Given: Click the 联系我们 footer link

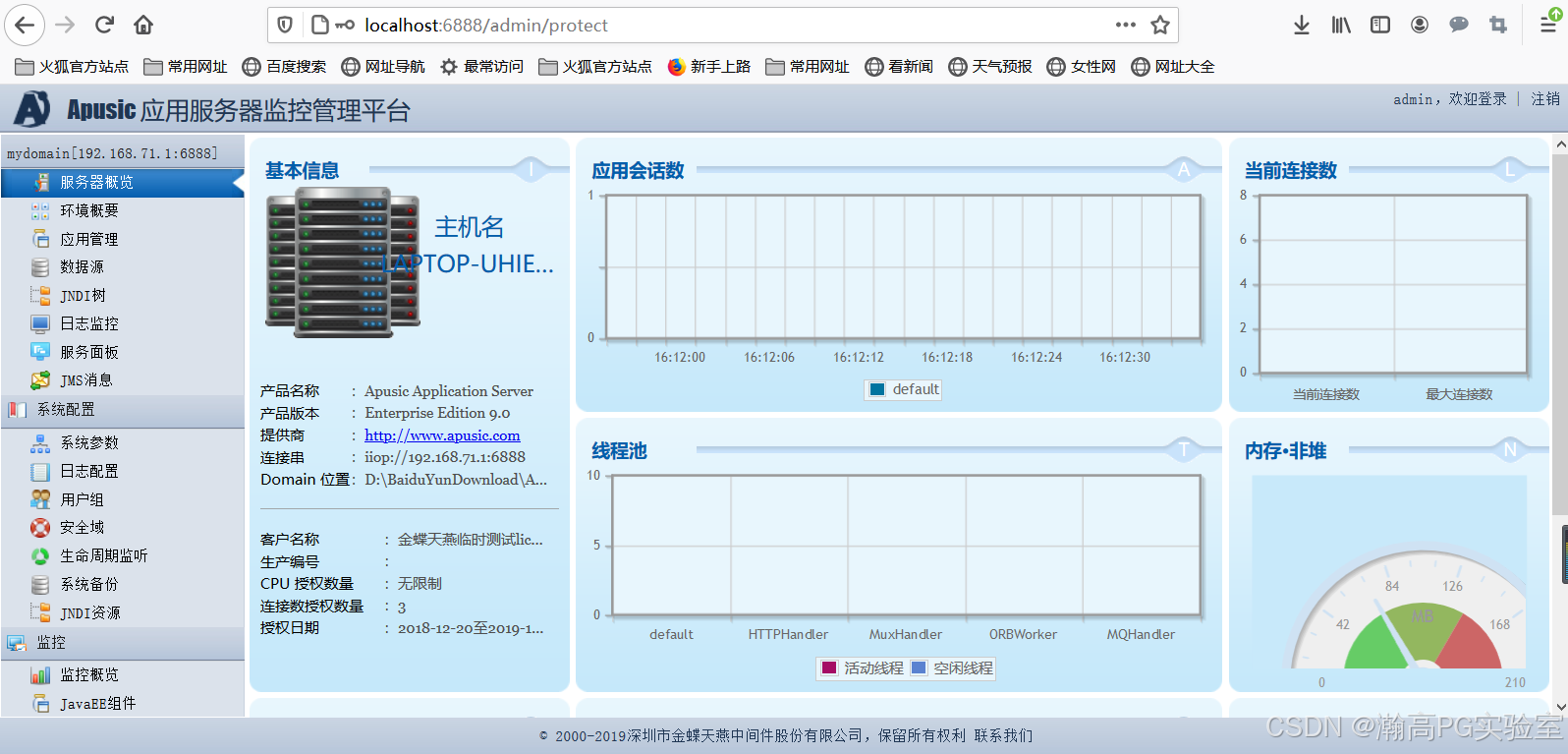Looking at the screenshot, I should pos(1003,735).
